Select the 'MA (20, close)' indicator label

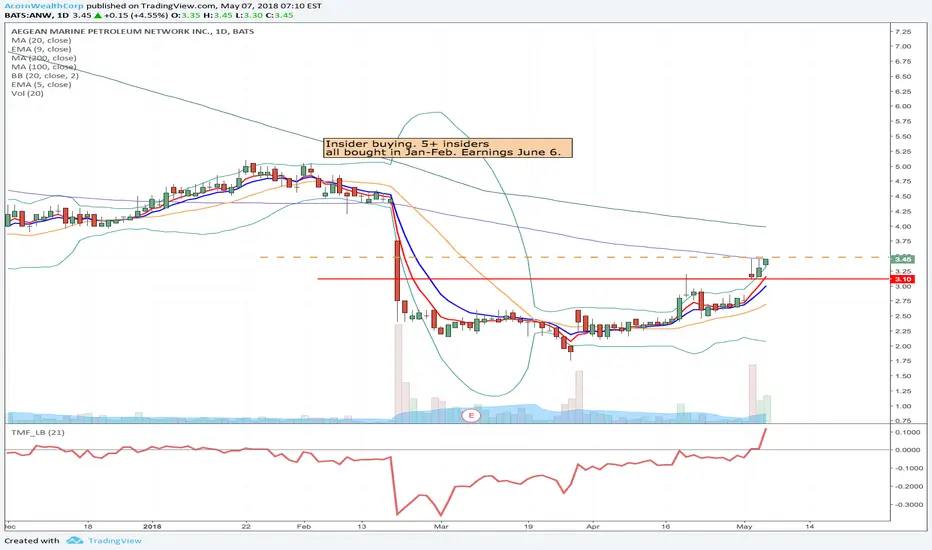41,40
